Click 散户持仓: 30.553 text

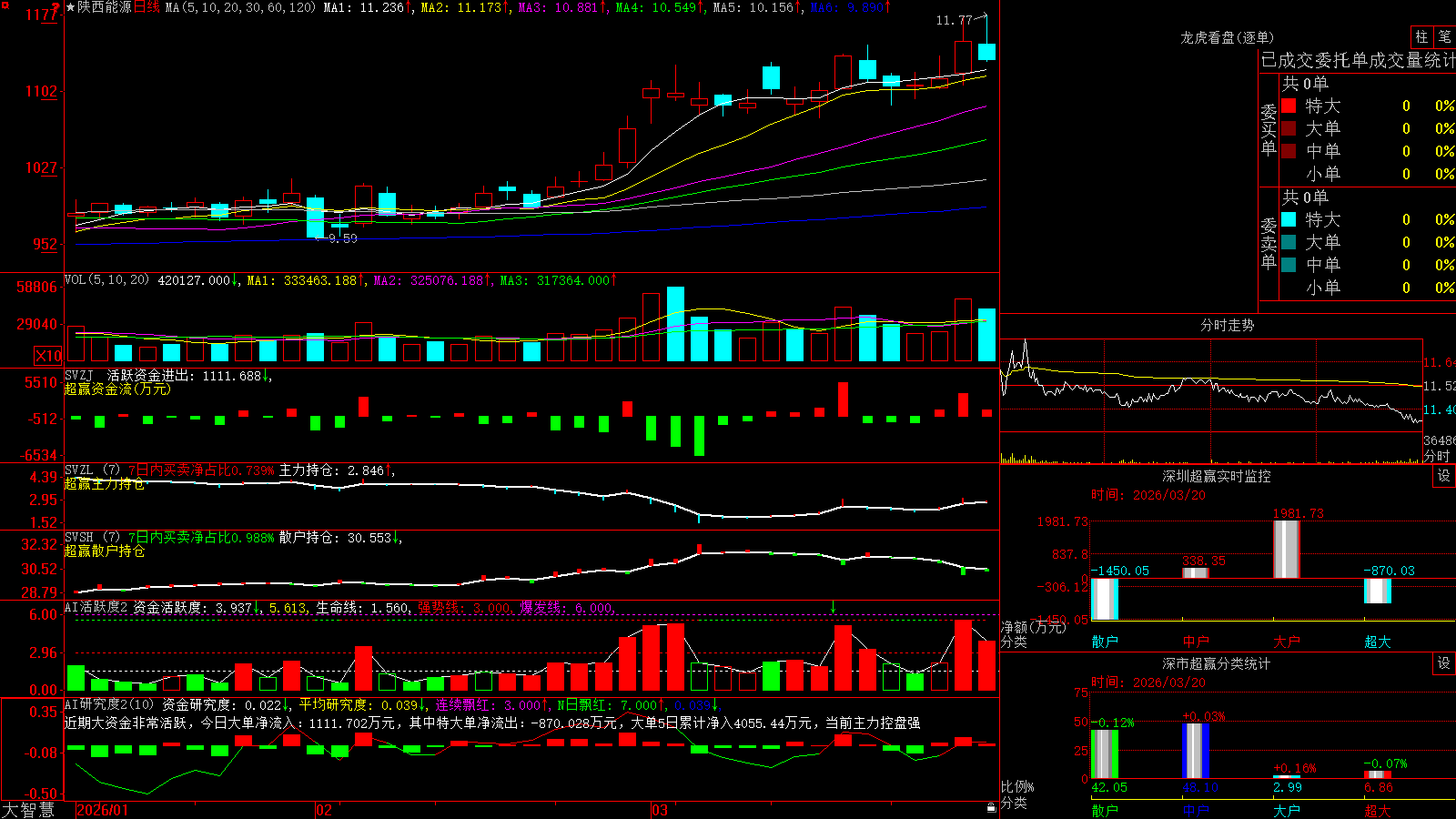click(336, 538)
